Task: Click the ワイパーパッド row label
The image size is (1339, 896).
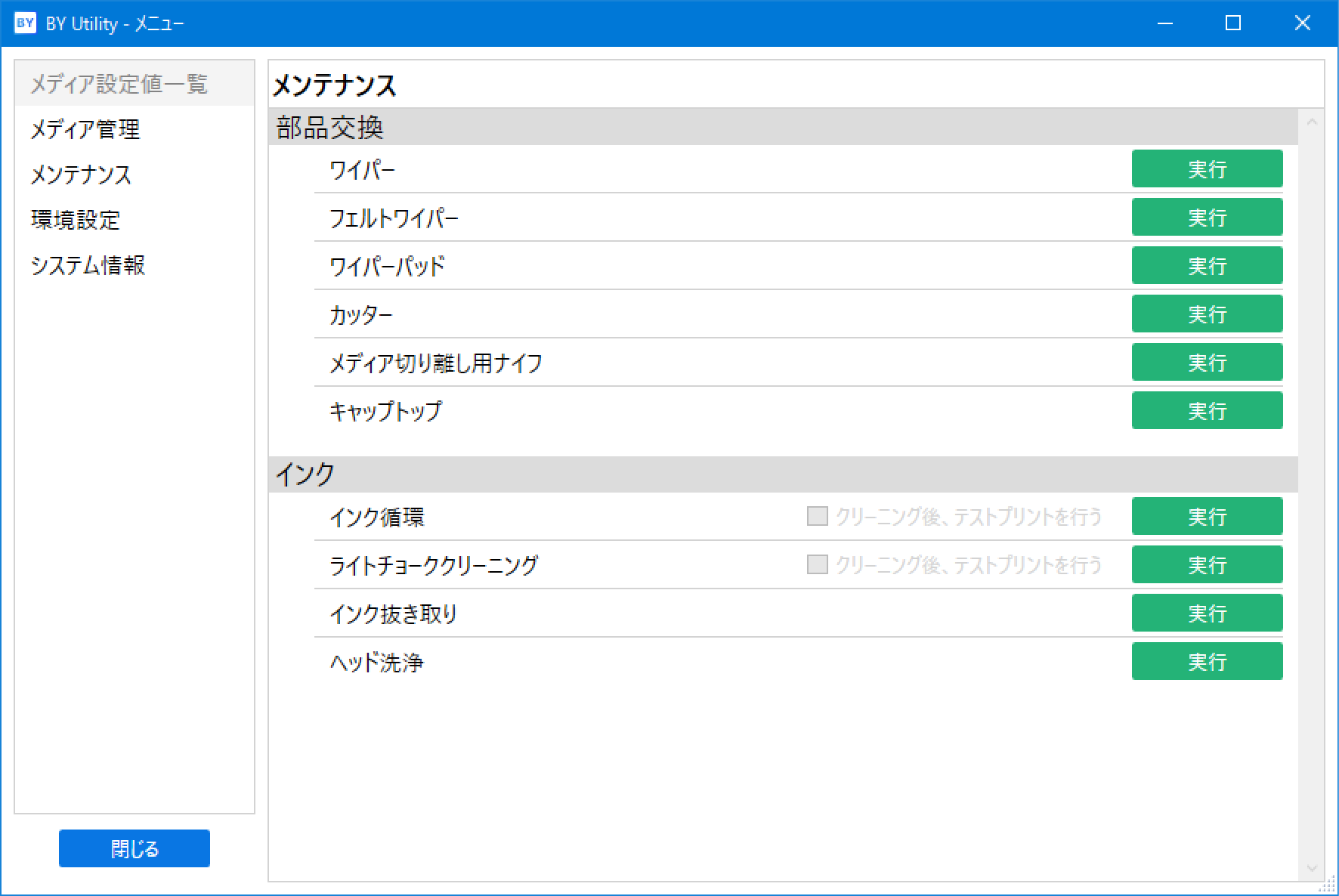Action: pos(387,266)
